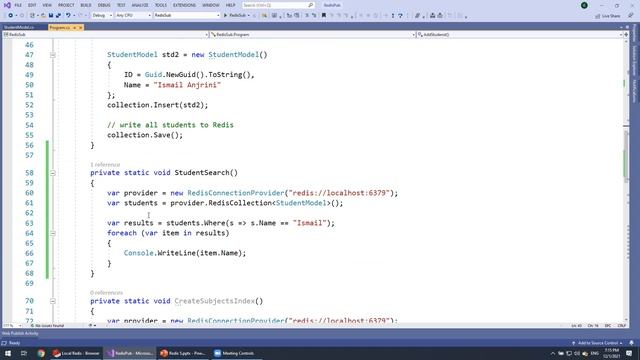Collapse the CreateSubjectsIndex method at line 70
The image size is (640, 360).
tap(53, 301)
